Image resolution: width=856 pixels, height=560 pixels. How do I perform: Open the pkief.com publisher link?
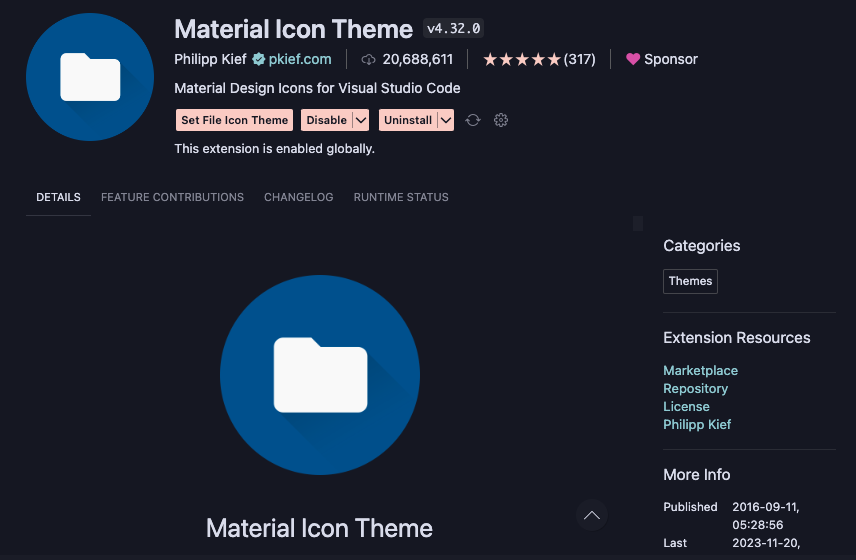300,59
